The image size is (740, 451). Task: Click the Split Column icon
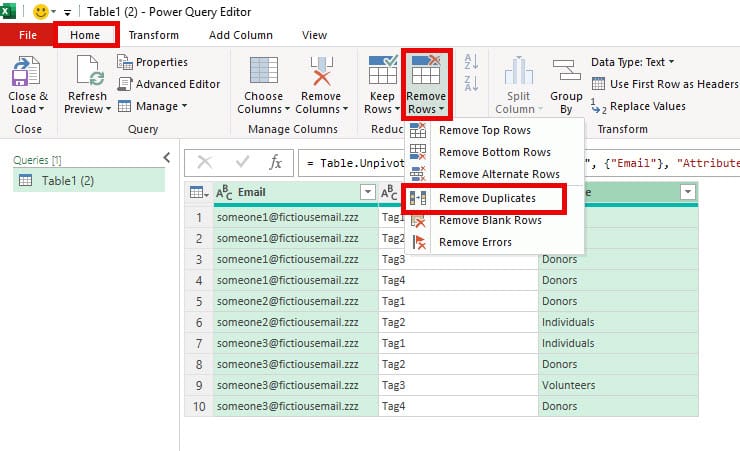click(518, 71)
